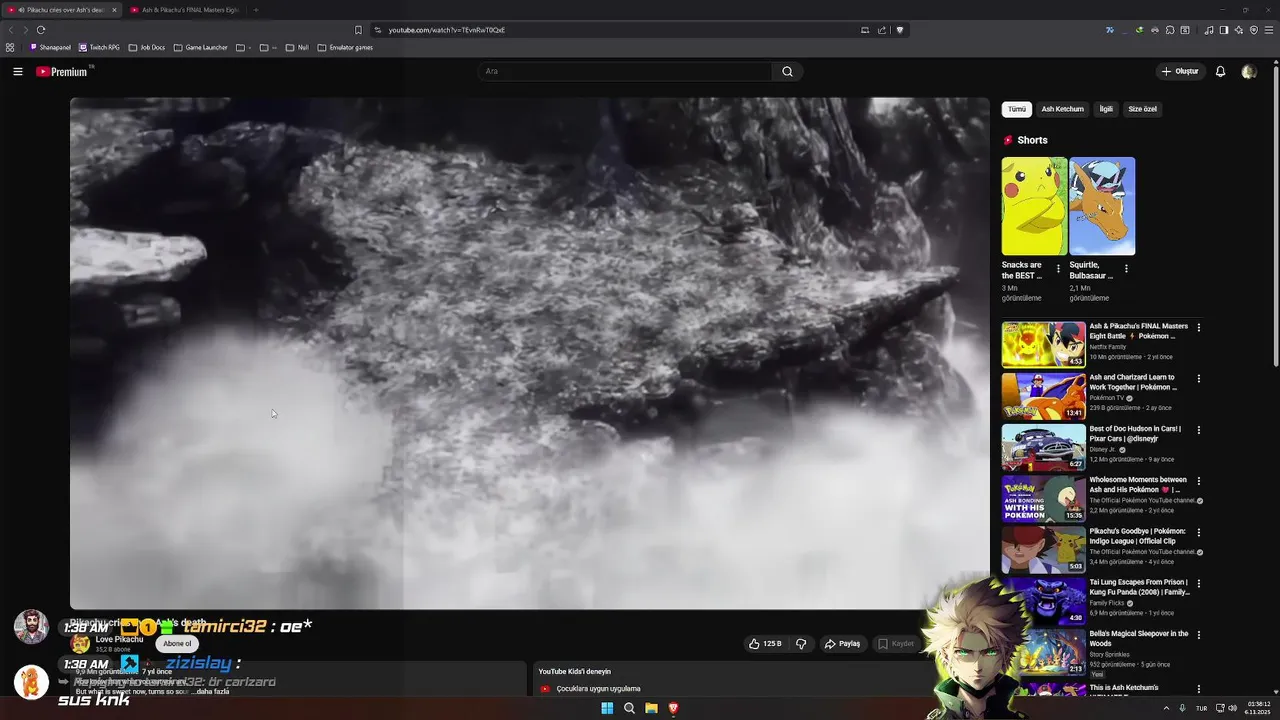Share this page via address bar share icon
The height and width of the screenshot is (720, 1280).
click(x=882, y=30)
